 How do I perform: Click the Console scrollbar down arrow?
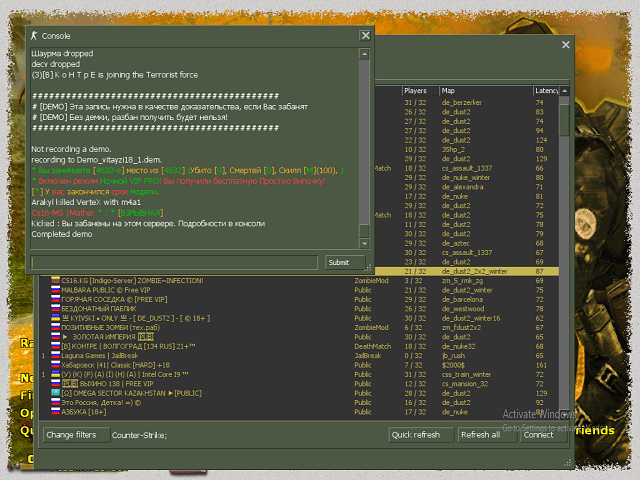pyautogui.click(x=364, y=244)
